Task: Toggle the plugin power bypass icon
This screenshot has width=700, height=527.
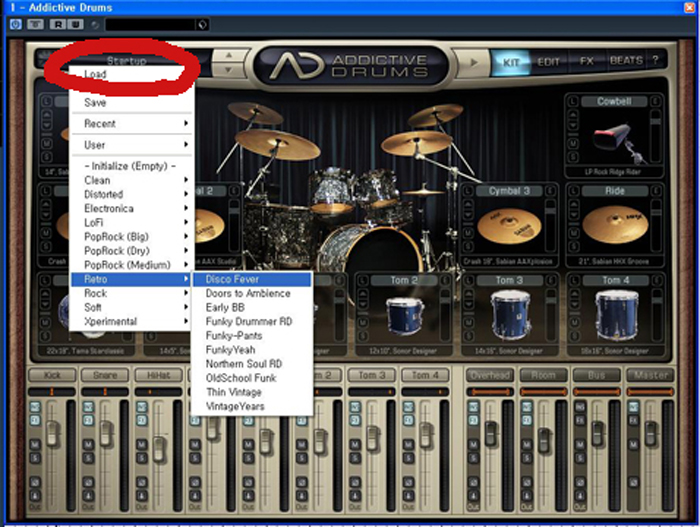Action: pyautogui.click(x=16, y=24)
